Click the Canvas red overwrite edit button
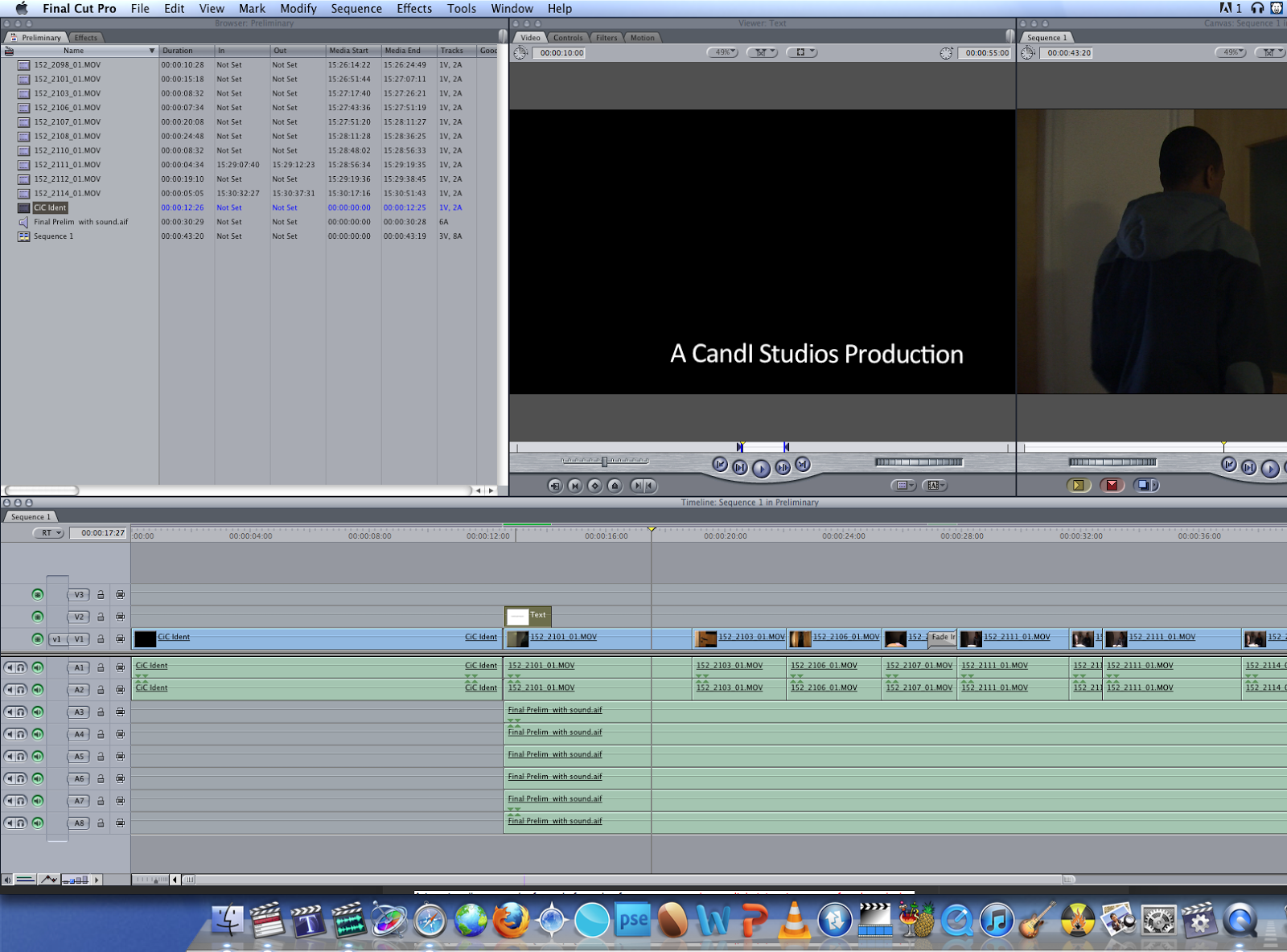The height and width of the screenshot is (952, 1287). pyautogui.click(x=1112, y=485)
